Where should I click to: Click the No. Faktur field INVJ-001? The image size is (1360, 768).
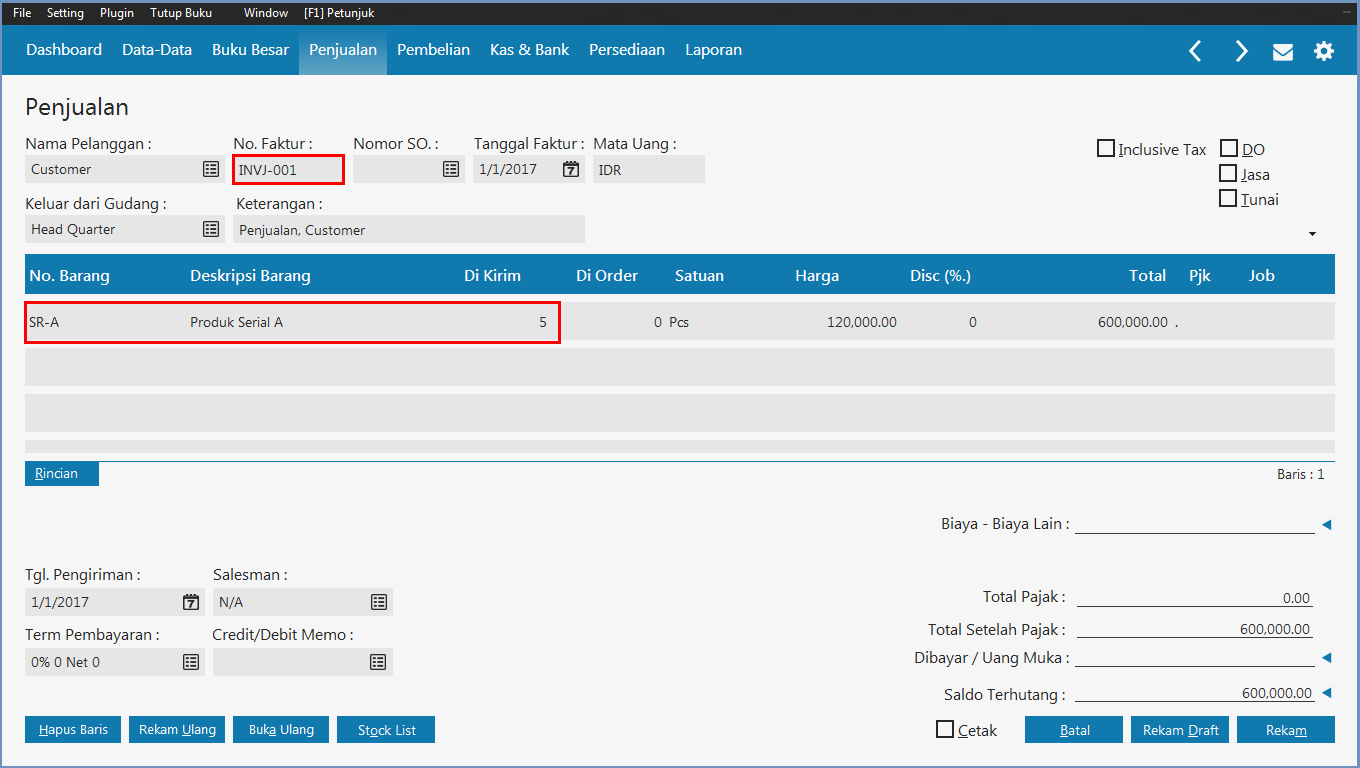(x=288, y=169)
